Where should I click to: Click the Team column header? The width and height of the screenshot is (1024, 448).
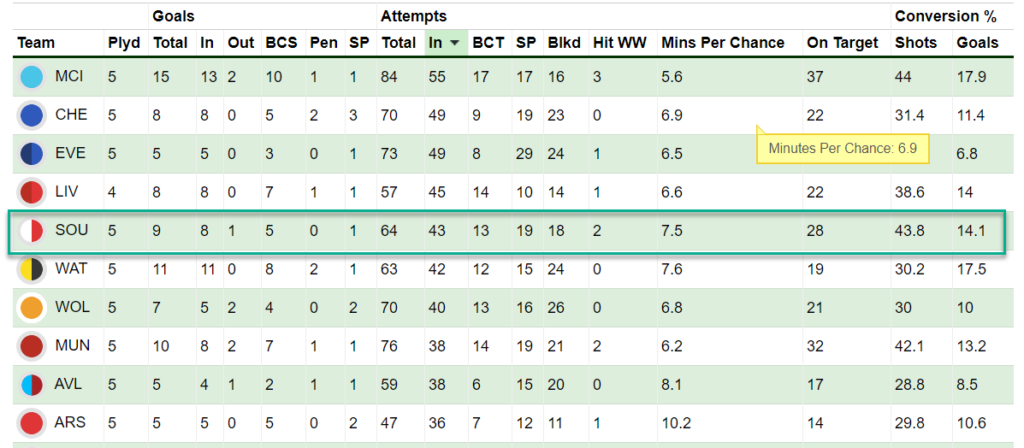36,43
